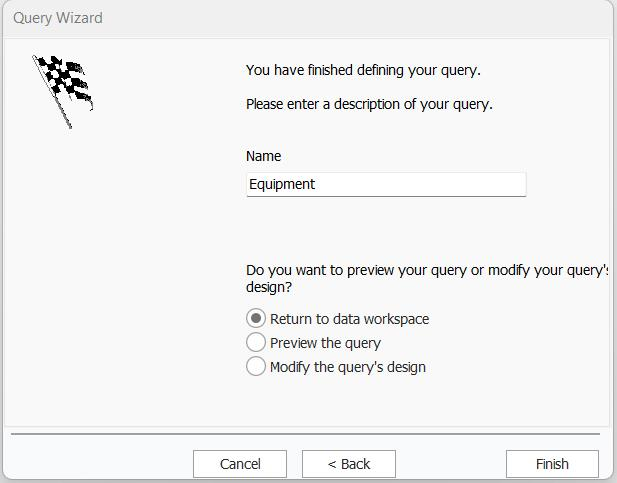The image size is (617, 483).
Task: Click into the Name text field
Action: pos(385,184)
